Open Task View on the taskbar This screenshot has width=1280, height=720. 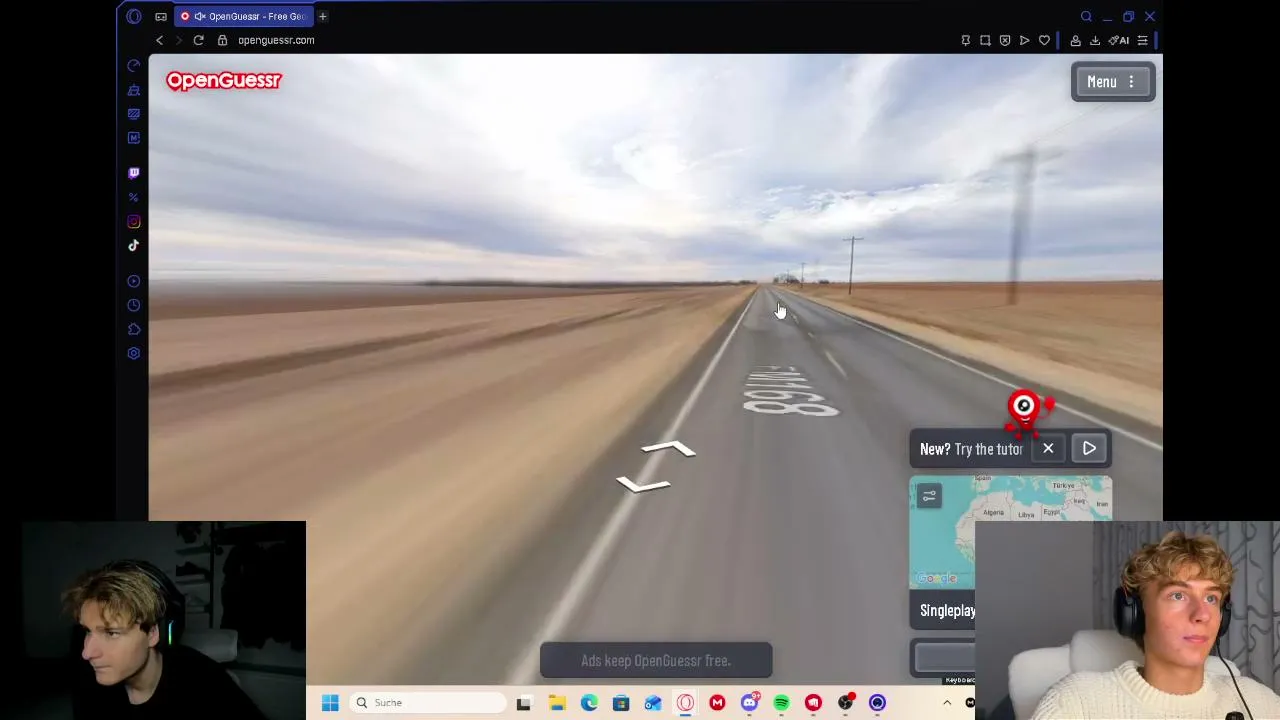[523, 703]
